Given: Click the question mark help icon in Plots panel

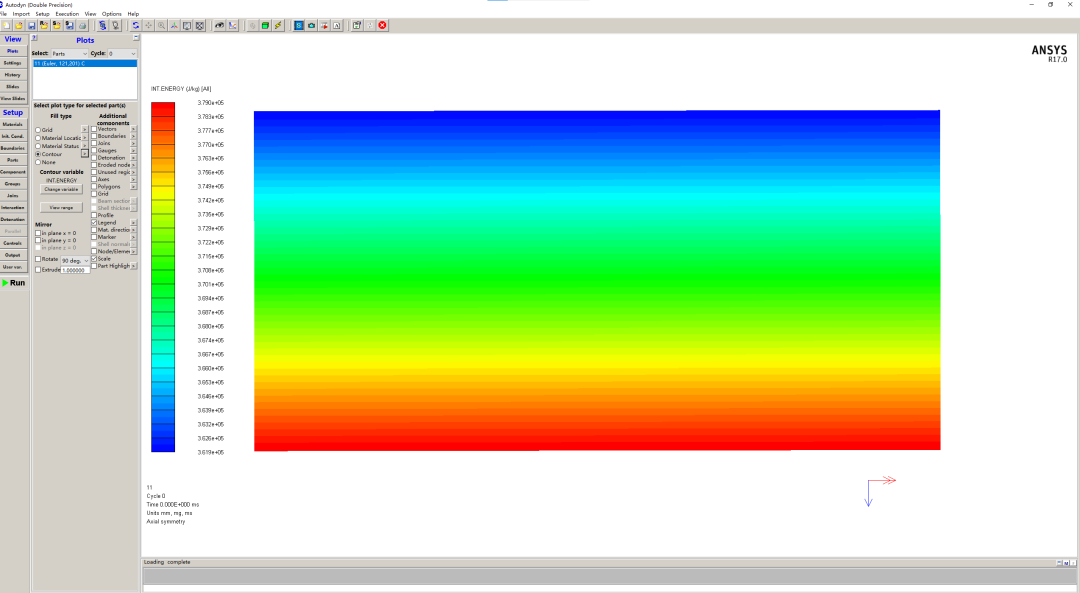Looking at the screenshot, I should point(34,38).
